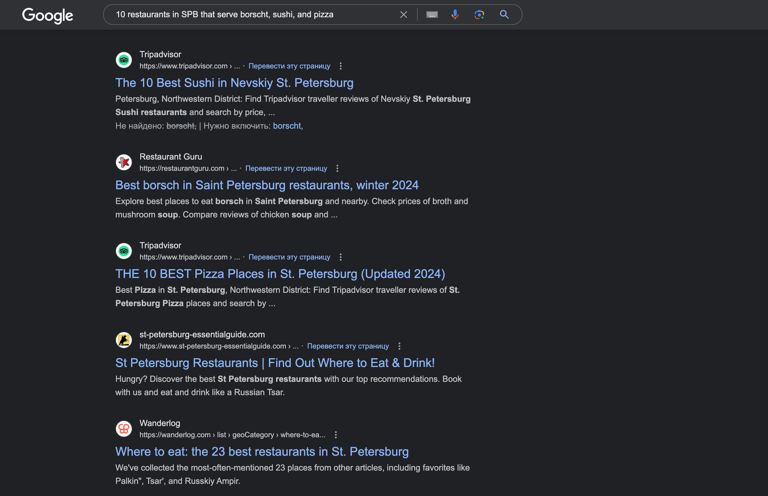Viewport: 768px width, 496px height.
Task: Click the borscht must-include link
Action: [288, 126]
